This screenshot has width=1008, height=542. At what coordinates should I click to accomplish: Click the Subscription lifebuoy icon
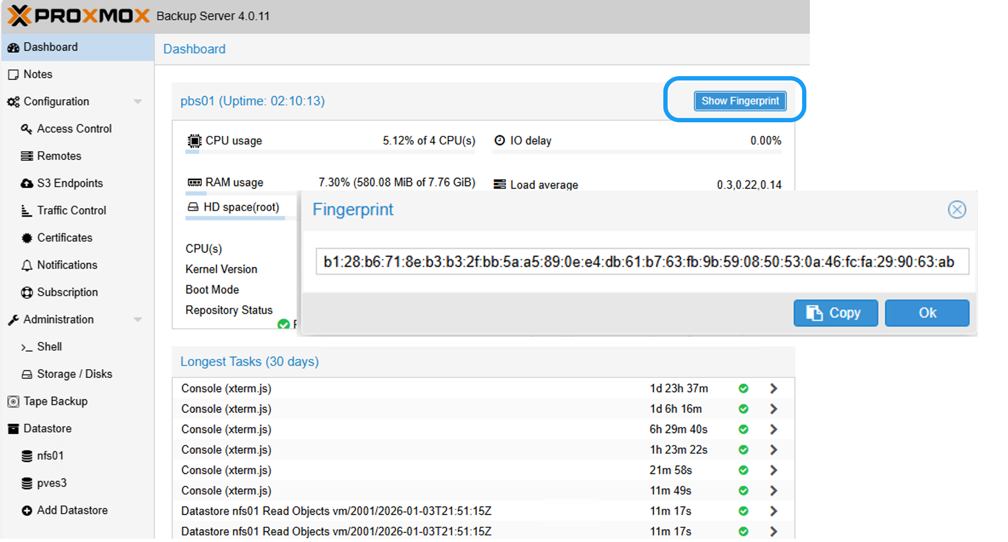[27, 293]
